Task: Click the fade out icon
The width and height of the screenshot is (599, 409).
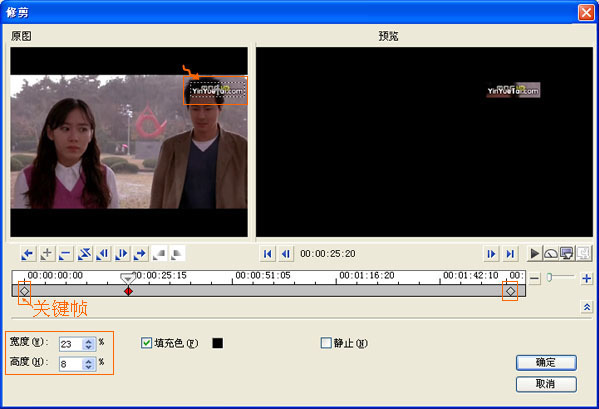Action: point(177,254)
